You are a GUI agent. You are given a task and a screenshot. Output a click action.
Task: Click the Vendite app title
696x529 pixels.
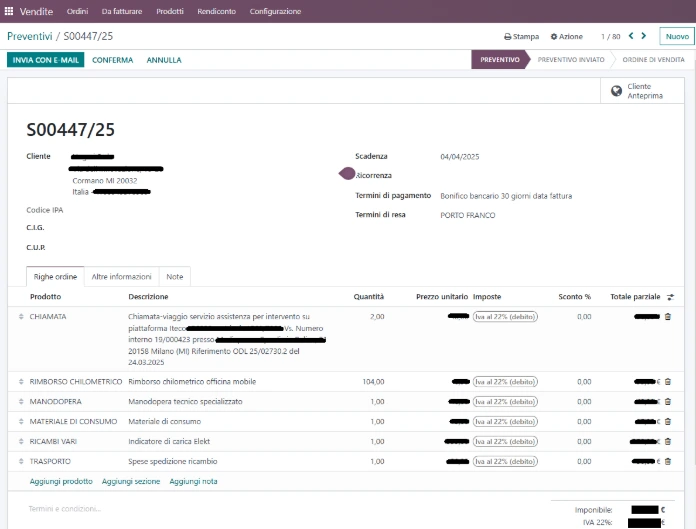(36, 12)
